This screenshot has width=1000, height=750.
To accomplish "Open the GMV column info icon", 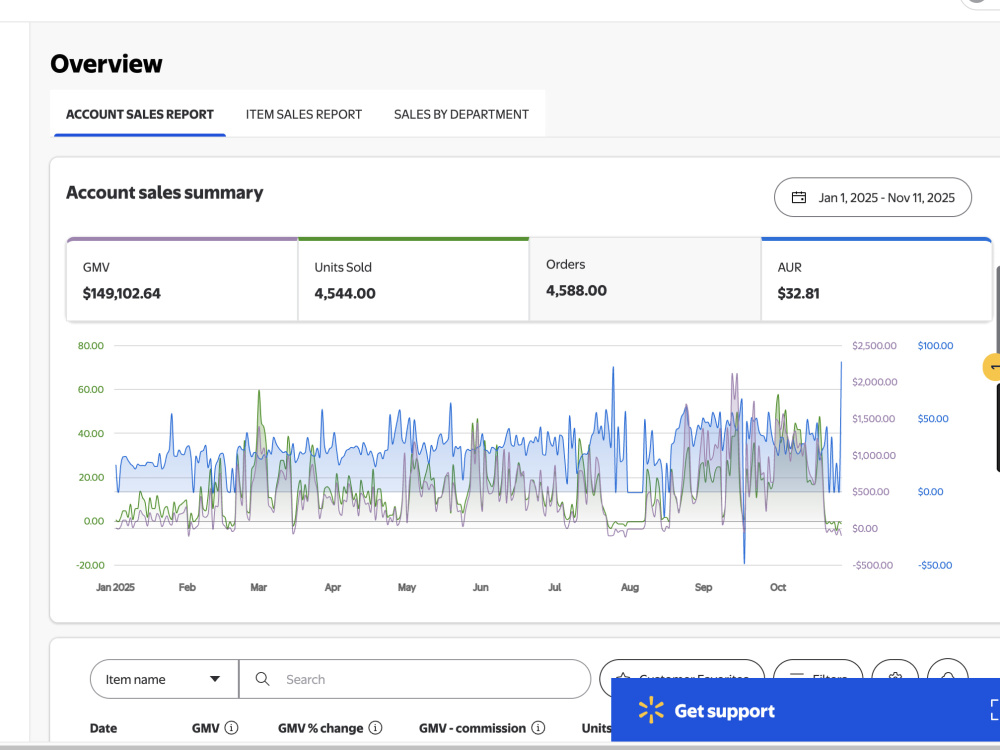I will (x=232, y=728).
